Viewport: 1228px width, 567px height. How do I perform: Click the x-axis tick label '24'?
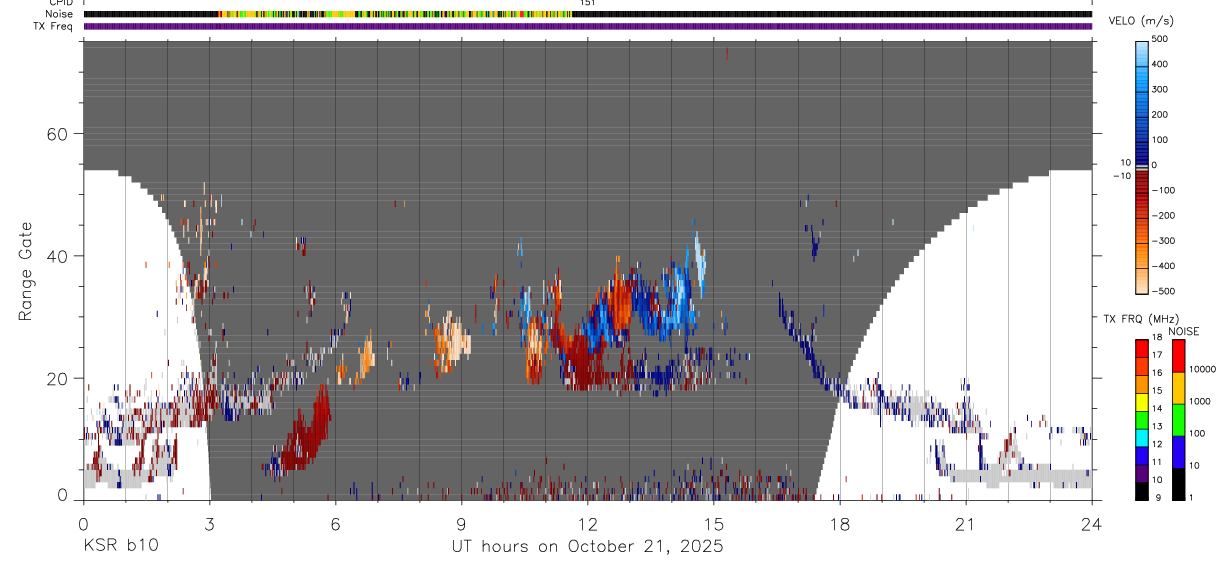tap(1091, 524)
